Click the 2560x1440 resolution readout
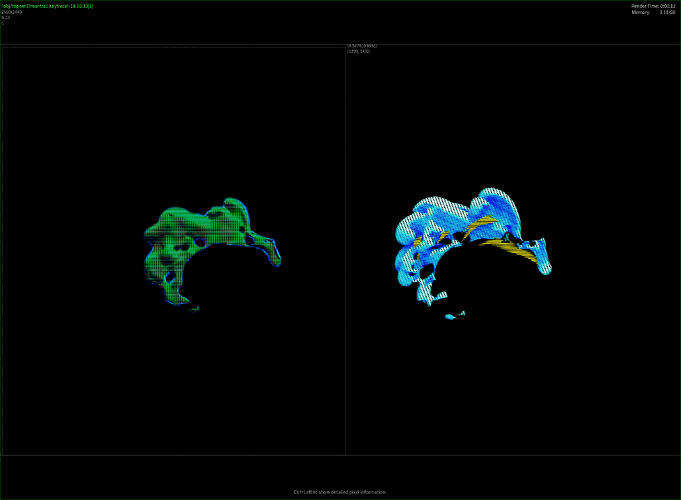This screenshot has height=500, width=681. (x=12, y=12)
